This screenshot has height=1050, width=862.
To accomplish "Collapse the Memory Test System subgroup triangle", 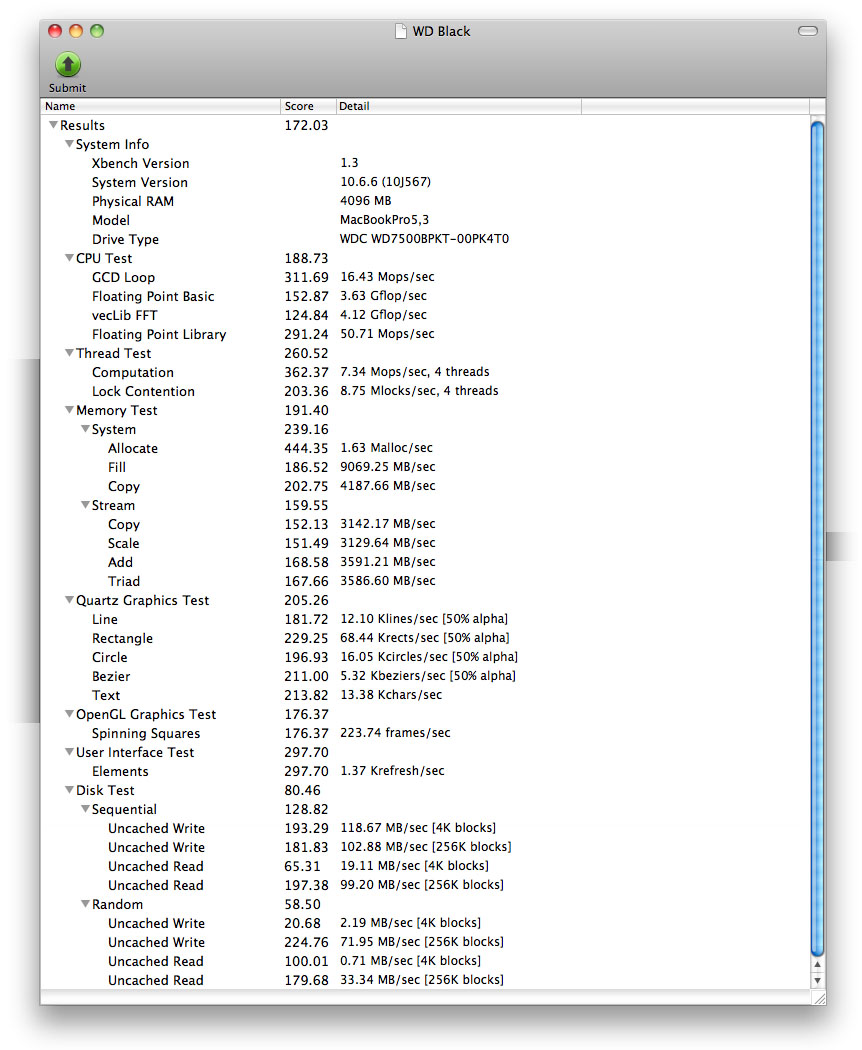I will (x=85, y=429).
